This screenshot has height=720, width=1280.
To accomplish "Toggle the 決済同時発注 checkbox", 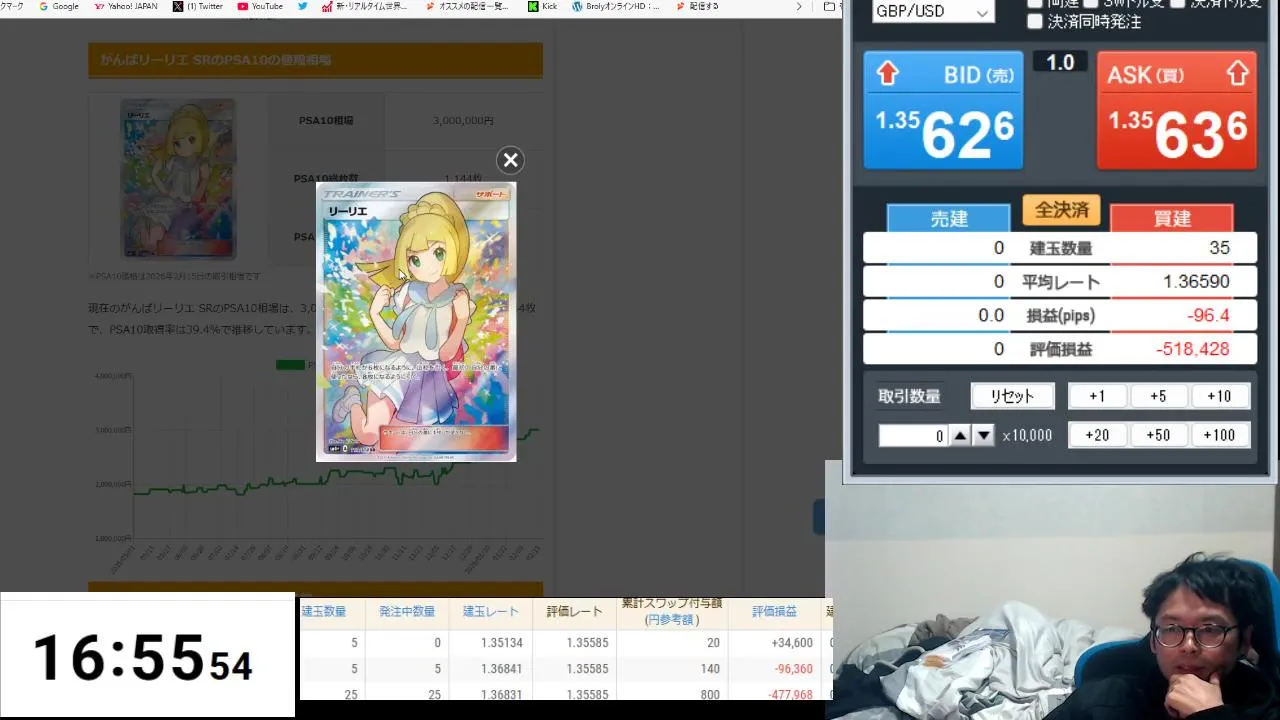I will click(x=1035, y=21).
